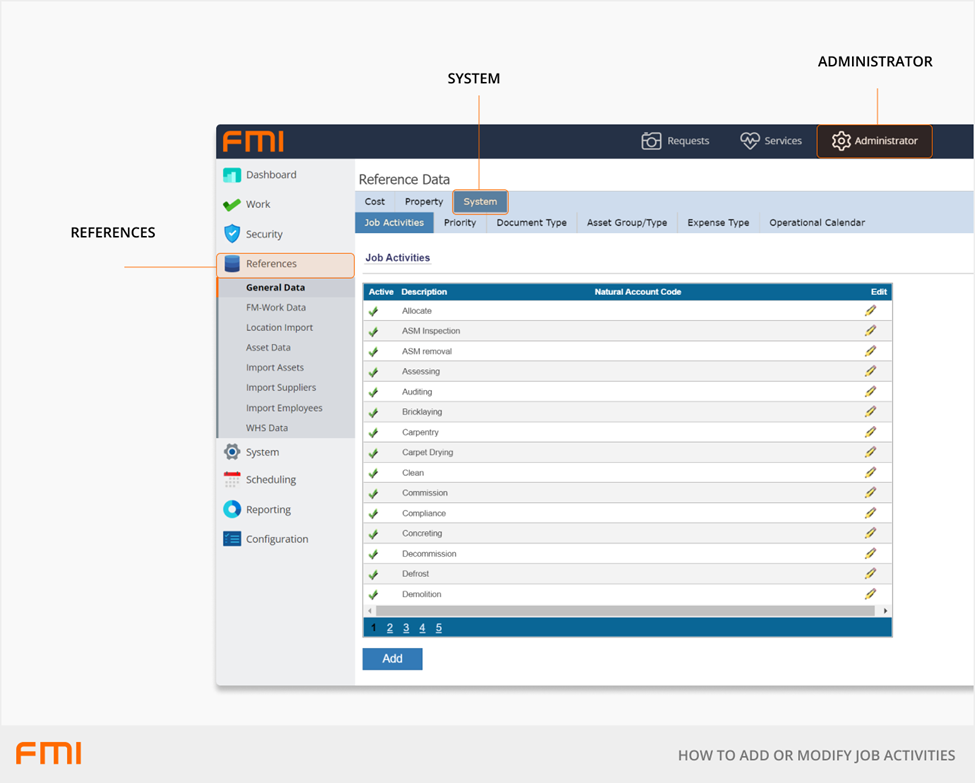Toggle active checkmark for Compliance row
This screenshot has height=783, width=975.
point(373,514)
